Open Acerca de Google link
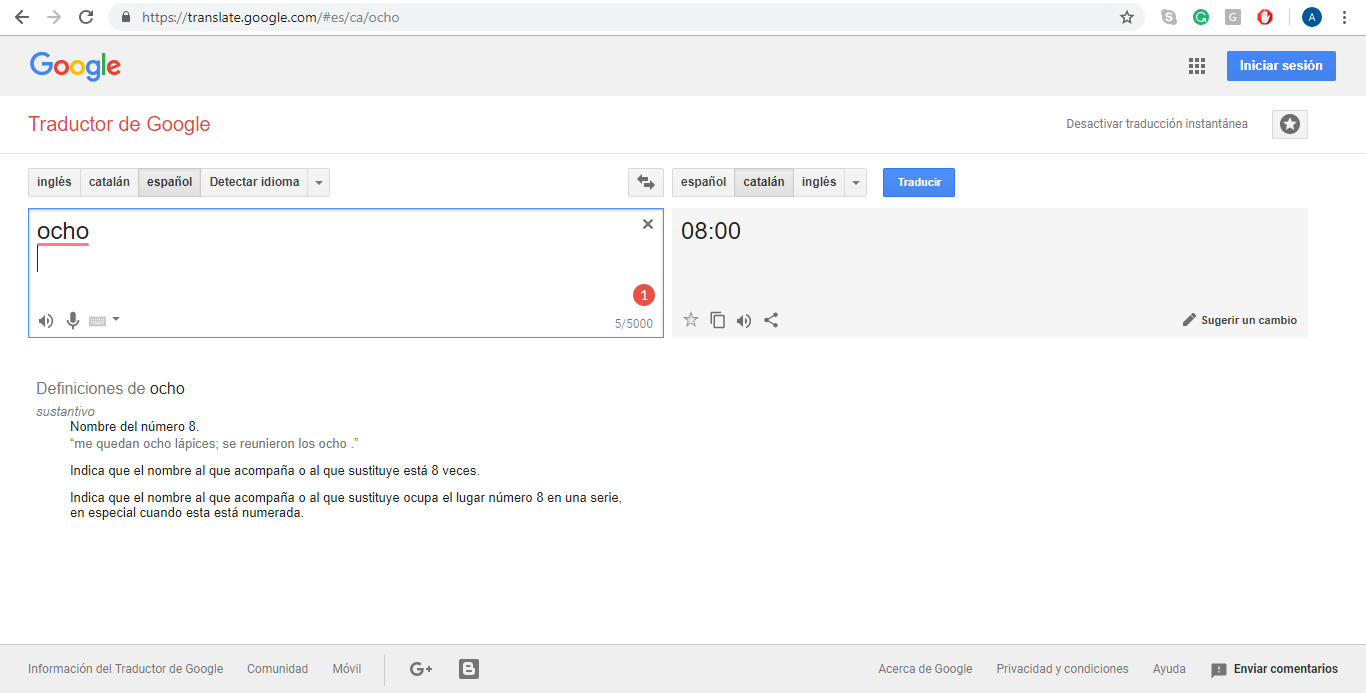This screenshot has width=1366, height=693. 925,669
